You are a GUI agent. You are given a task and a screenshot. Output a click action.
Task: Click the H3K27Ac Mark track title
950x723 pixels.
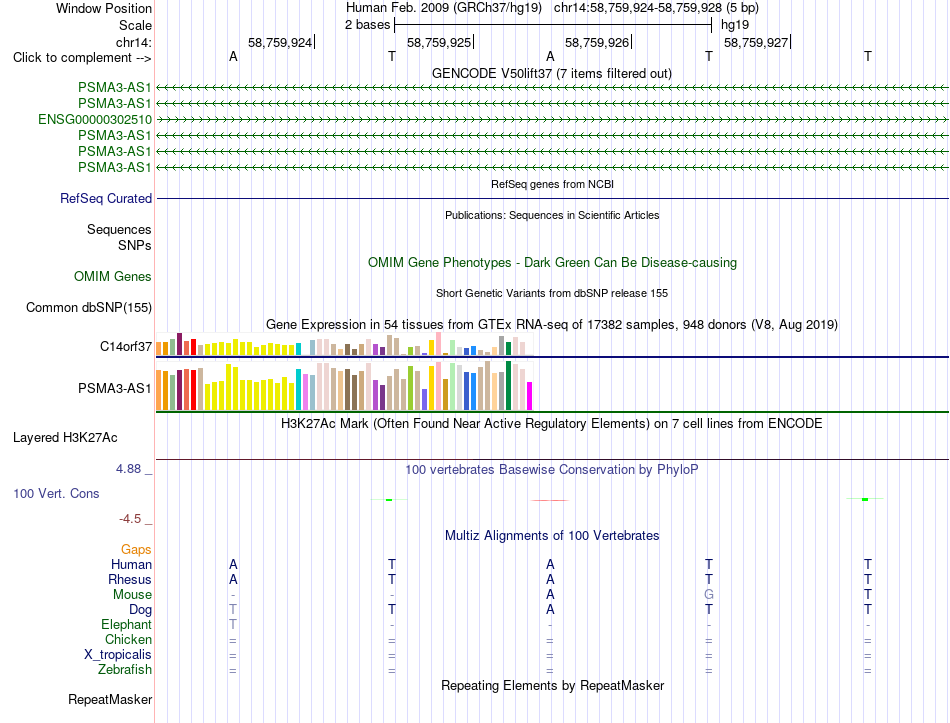point(552,423)
